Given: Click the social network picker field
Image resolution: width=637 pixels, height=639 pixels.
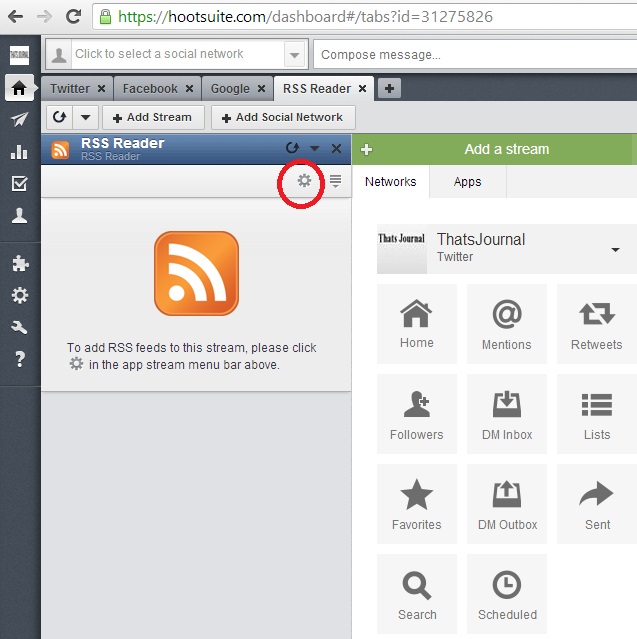Looking at the screenshot, I should pyautogui.click(x=177, y=54).
